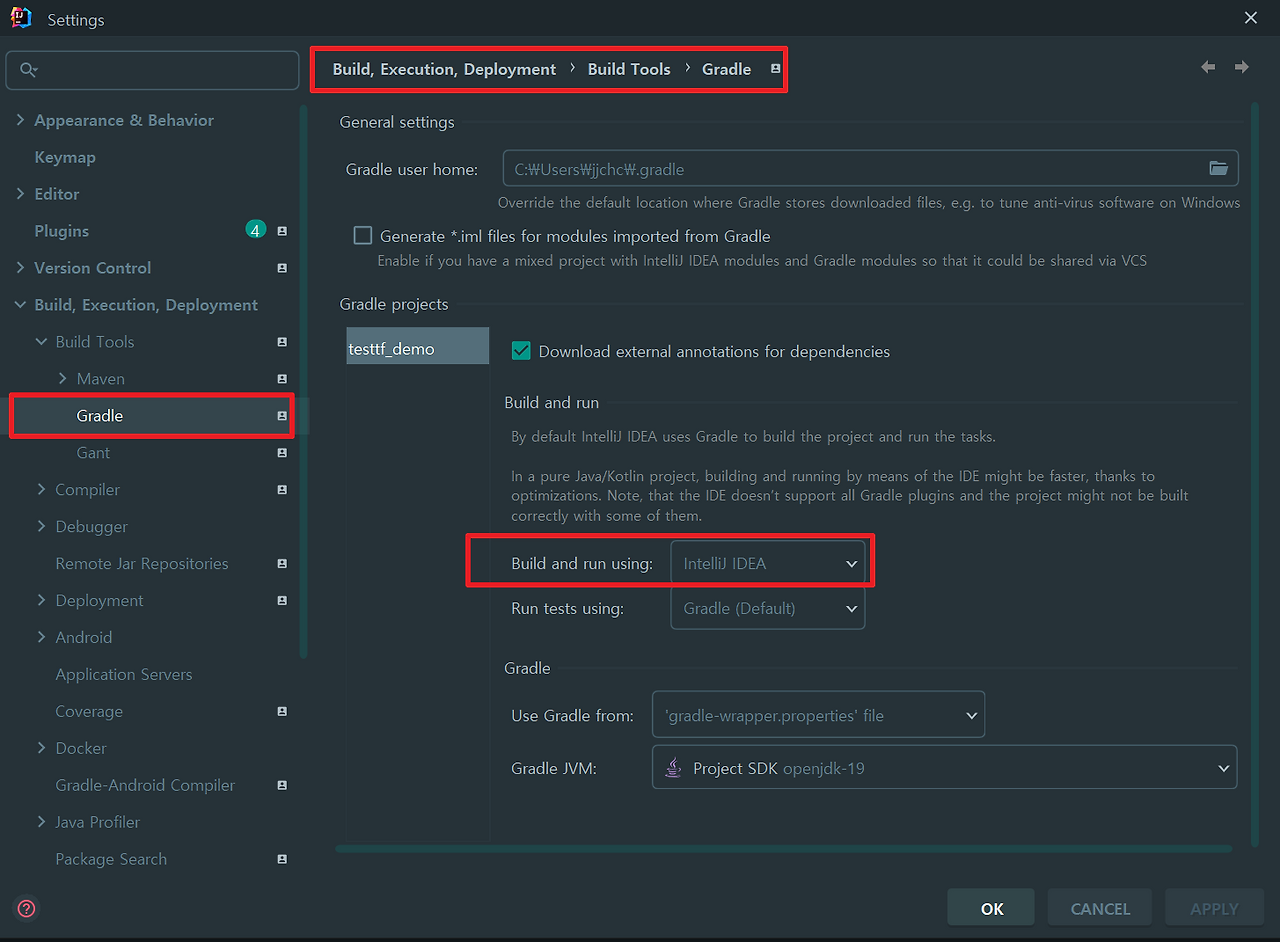Viewport: 1280px width, 942px height.
Task: Click the help question mark icon
Action: 25,908
